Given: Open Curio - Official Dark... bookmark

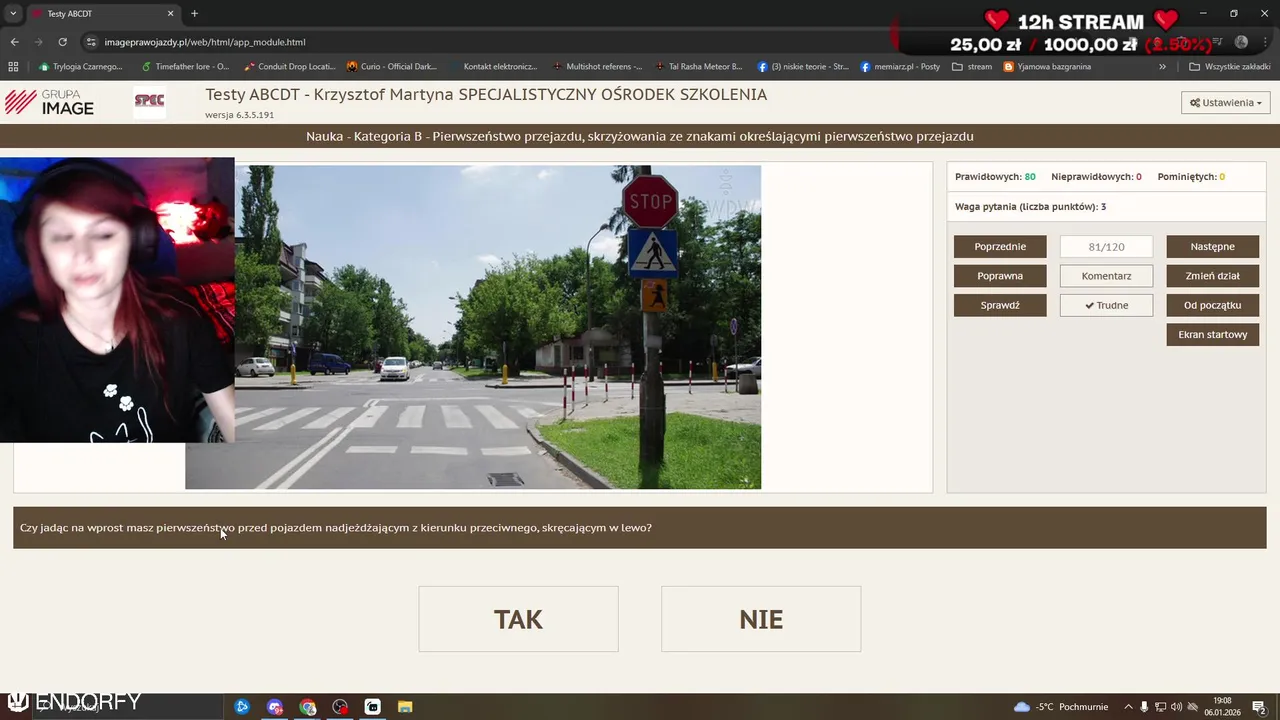Looking at the screenshot, I should click(x=392, y=67).
